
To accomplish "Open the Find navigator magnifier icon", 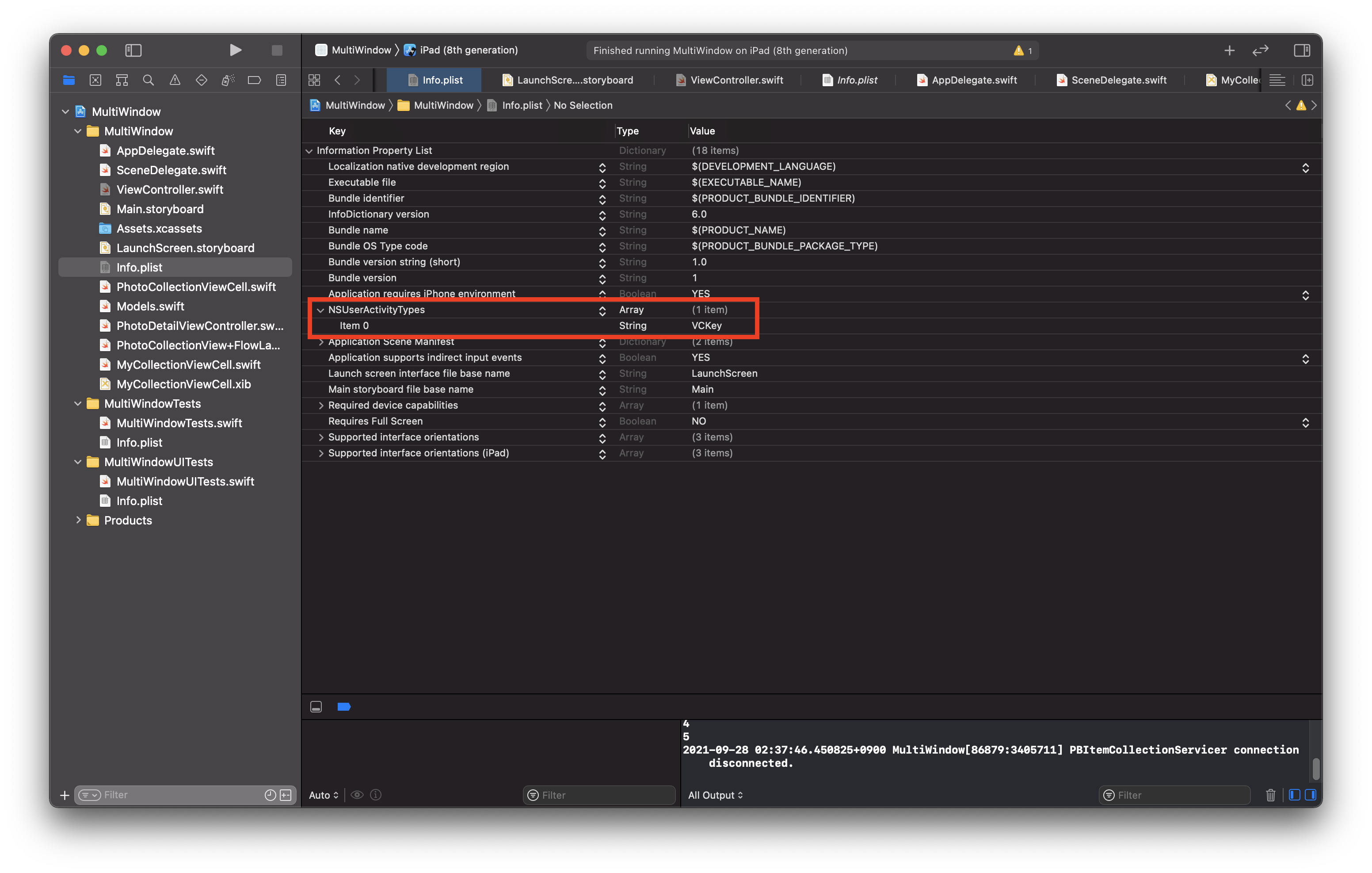I will pyautogui.click(x=148, y=80).
